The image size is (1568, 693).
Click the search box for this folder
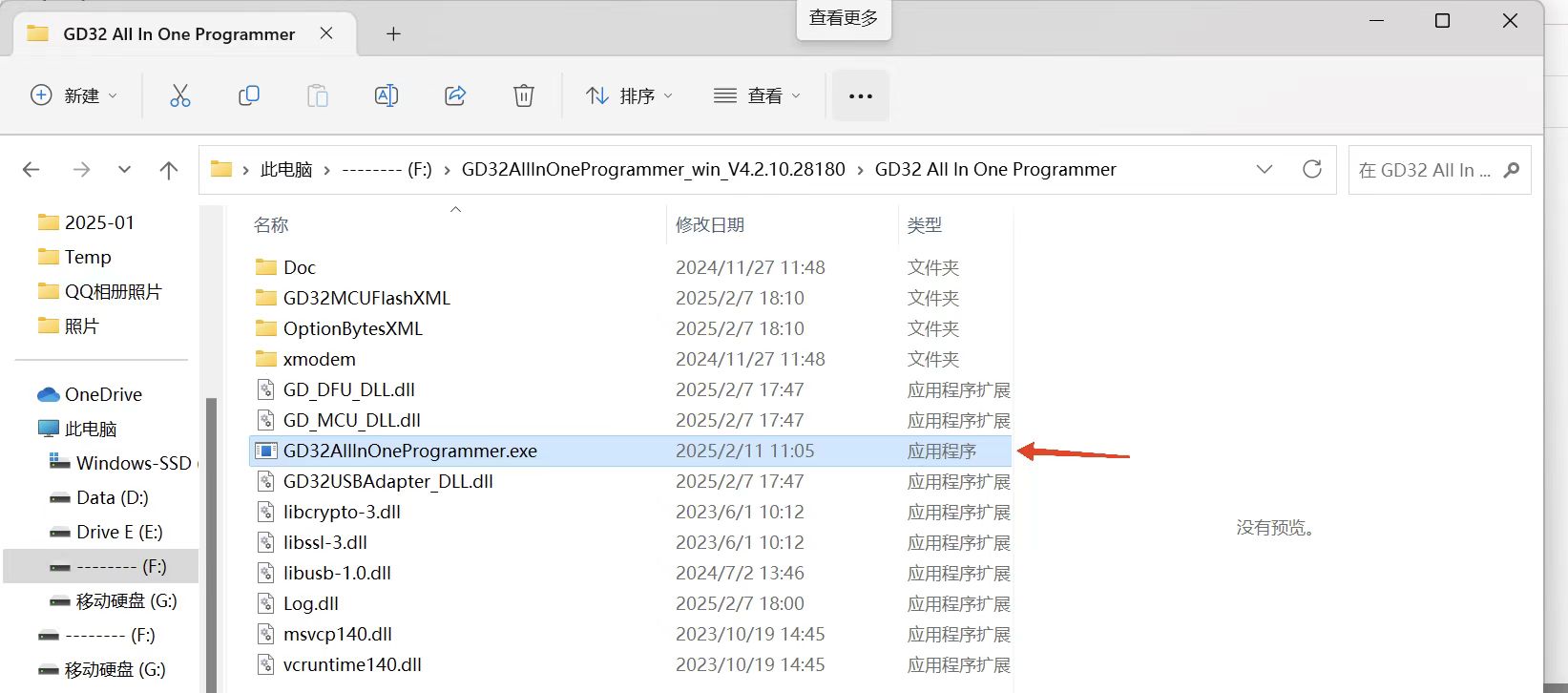click(x=1425, y=170)
